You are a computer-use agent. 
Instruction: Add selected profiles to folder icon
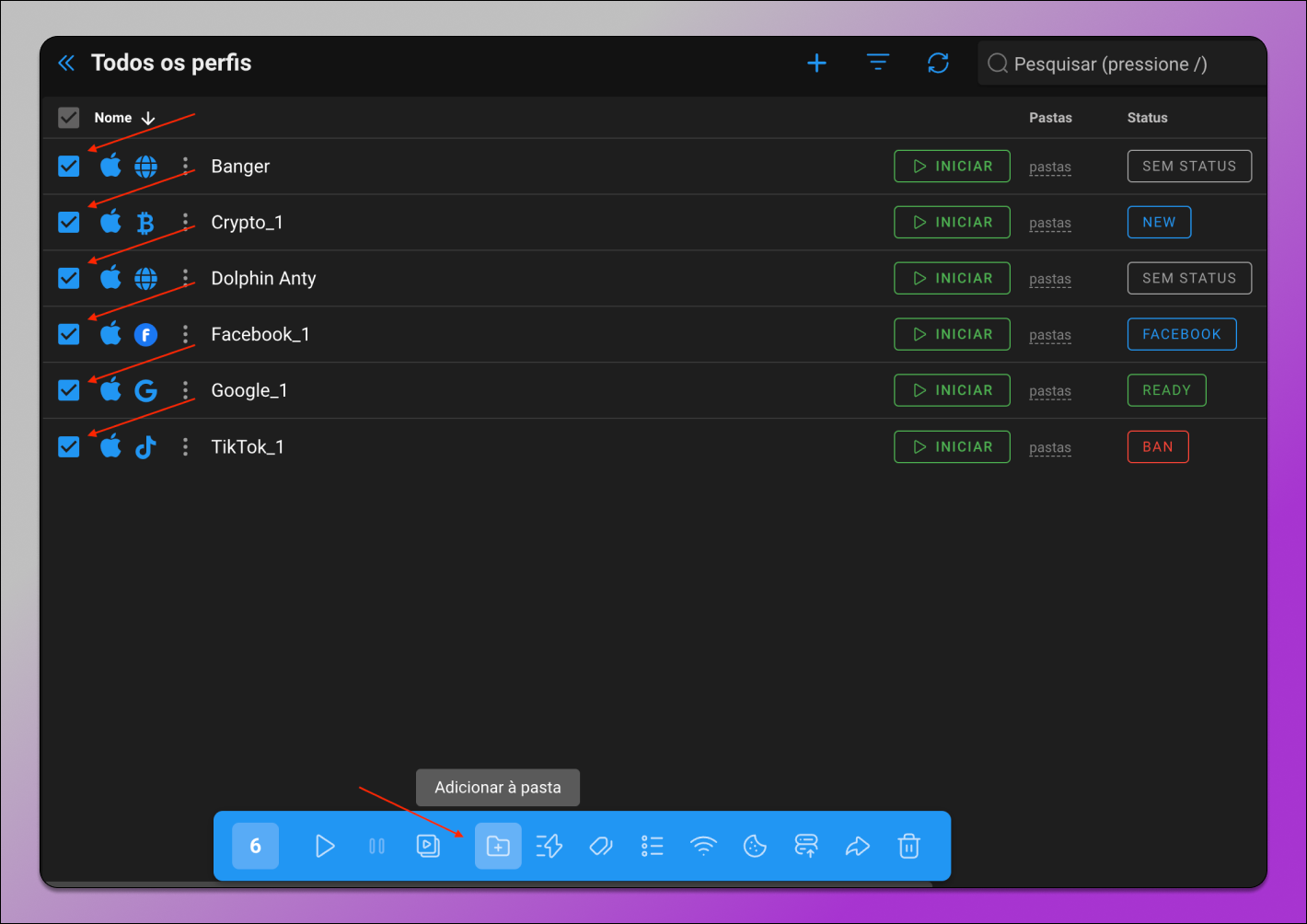tap(498, 846)
